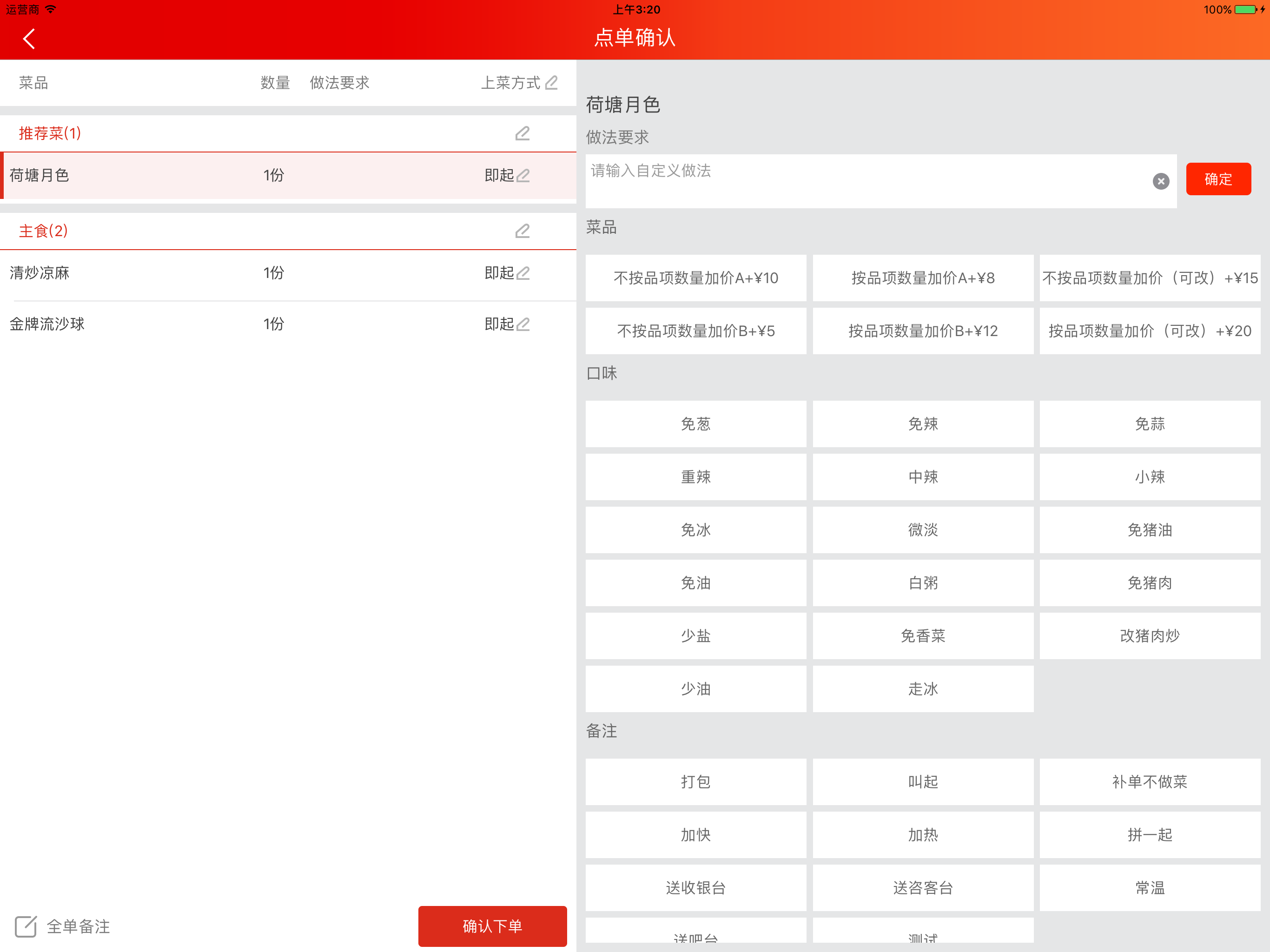Screen dimensions: 1270x952
Task: Edit the 推荐菜 category pencil icon
Action: pyautogui.click(x=523, y=133)
